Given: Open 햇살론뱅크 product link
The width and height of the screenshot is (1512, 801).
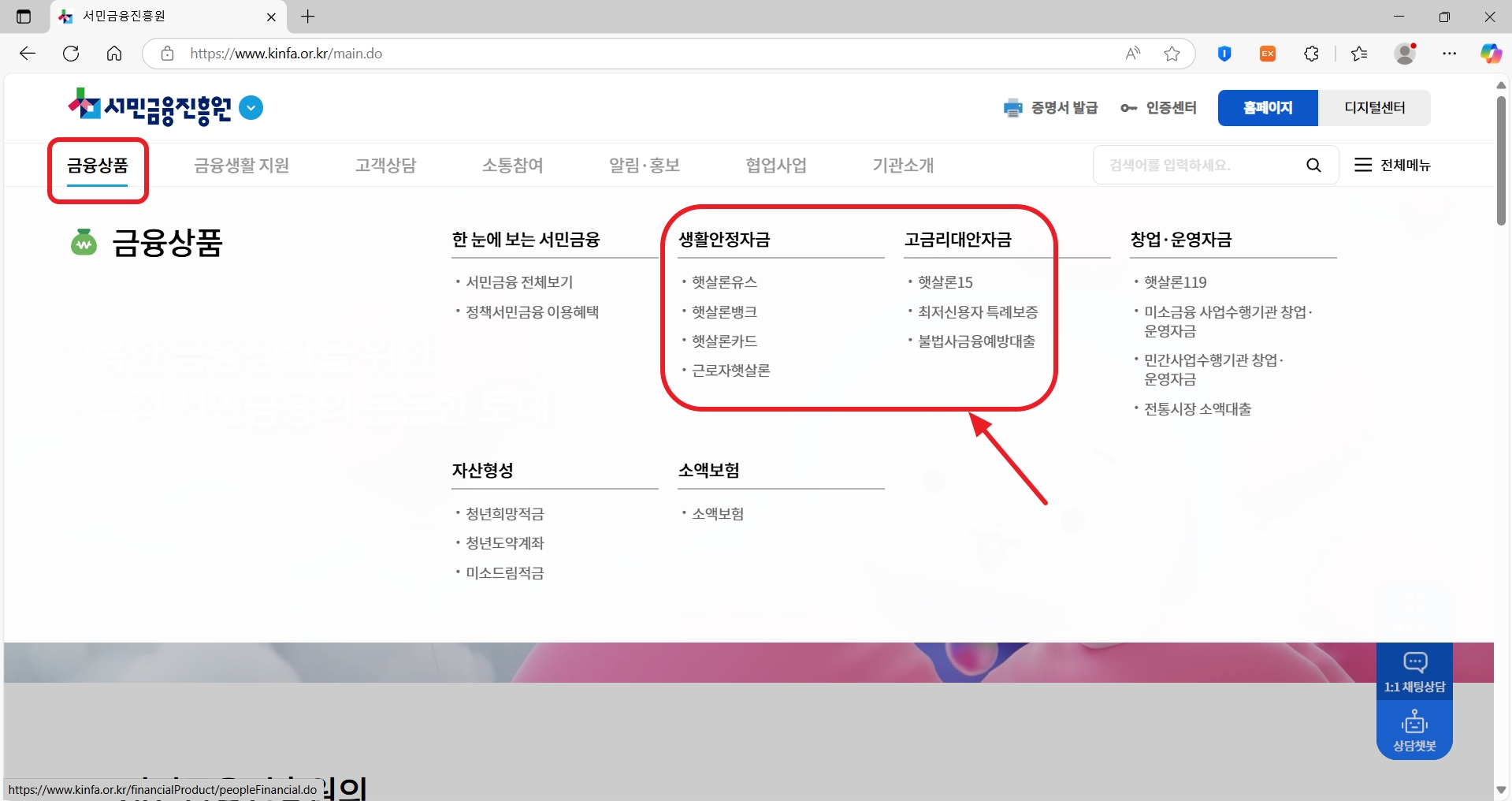Looking at the screenshot, I should (724, 312).
